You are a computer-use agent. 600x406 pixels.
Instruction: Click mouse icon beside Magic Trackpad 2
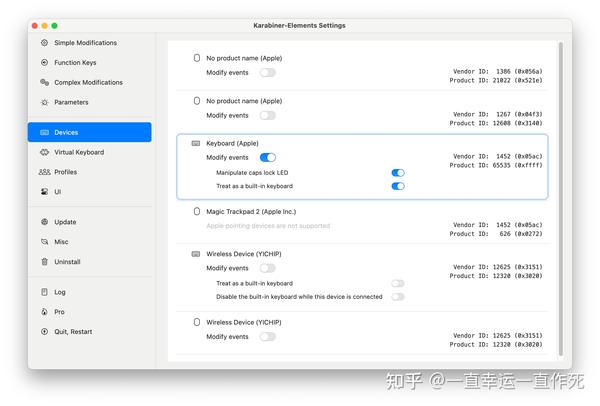pyautogui.click(x=197, y=212)
